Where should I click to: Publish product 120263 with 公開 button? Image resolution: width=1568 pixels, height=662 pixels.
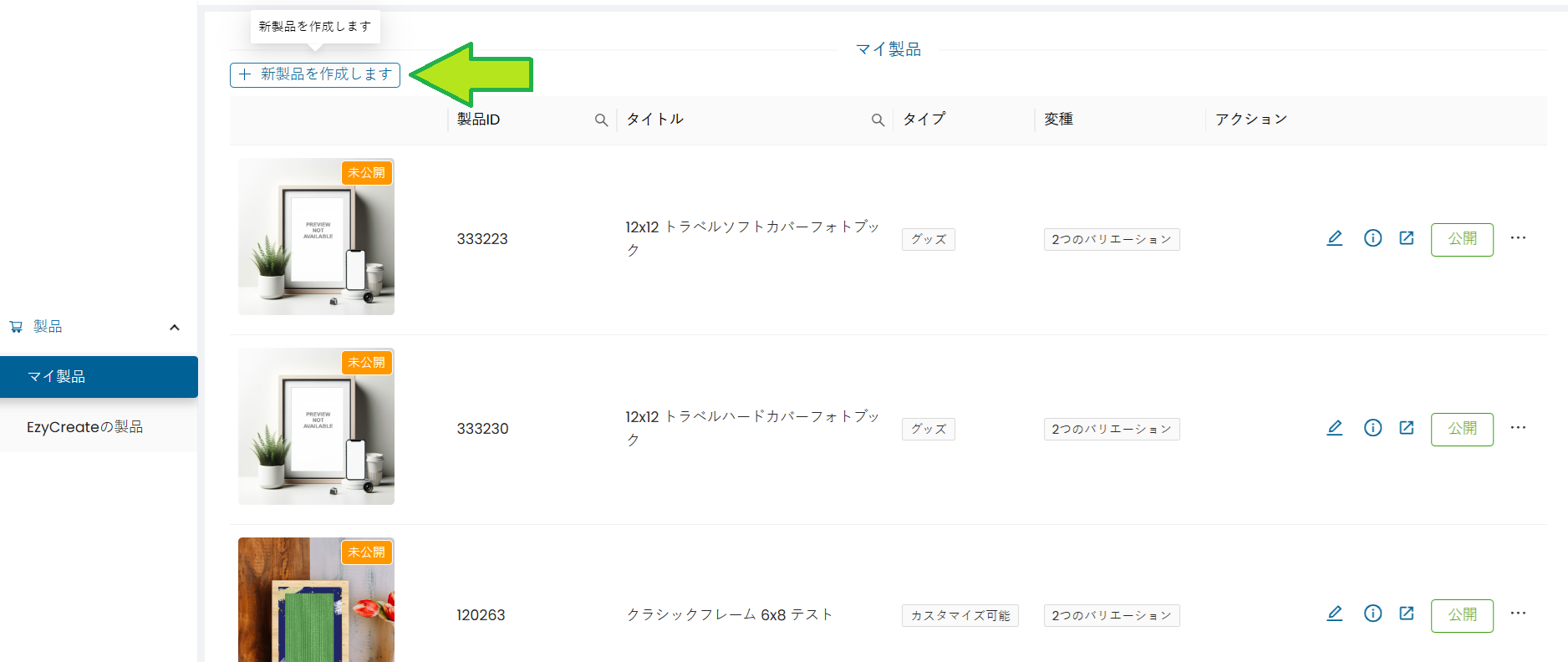click(x=1462, y=615)
